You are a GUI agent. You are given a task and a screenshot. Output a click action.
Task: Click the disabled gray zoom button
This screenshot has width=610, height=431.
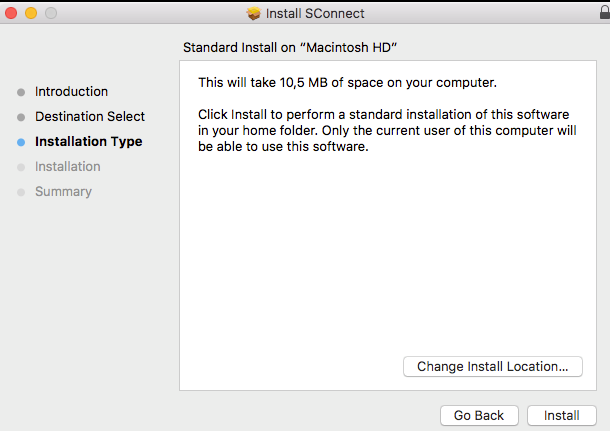51,13
